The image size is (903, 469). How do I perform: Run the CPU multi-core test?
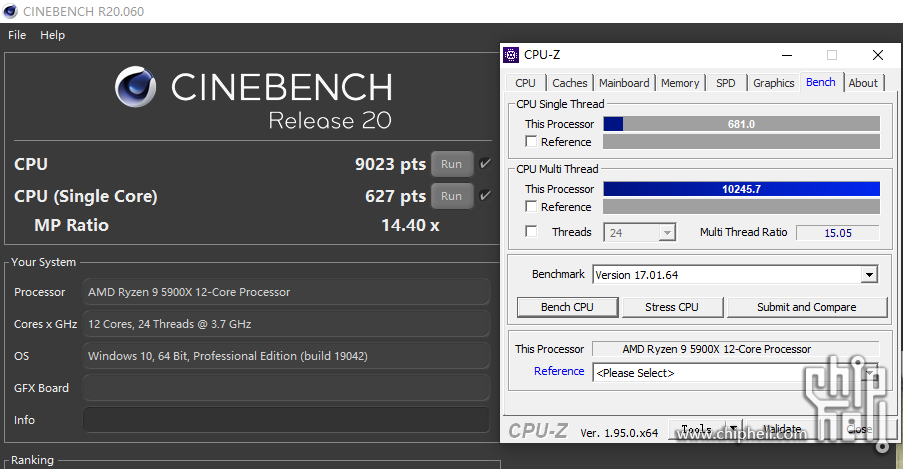point(452,164)
